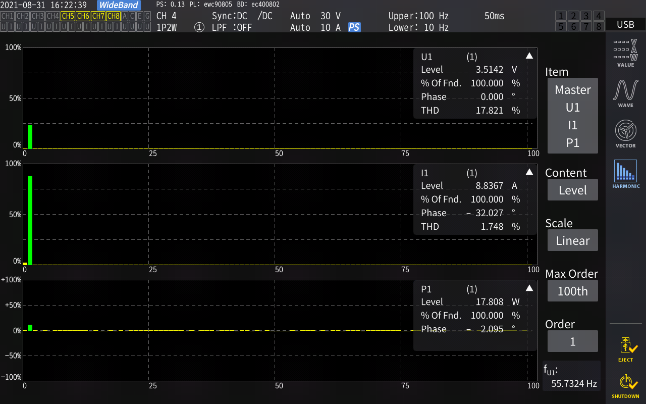Click the Order value field
This screenshot has width=646, height=404.
[x=572, y=342]
